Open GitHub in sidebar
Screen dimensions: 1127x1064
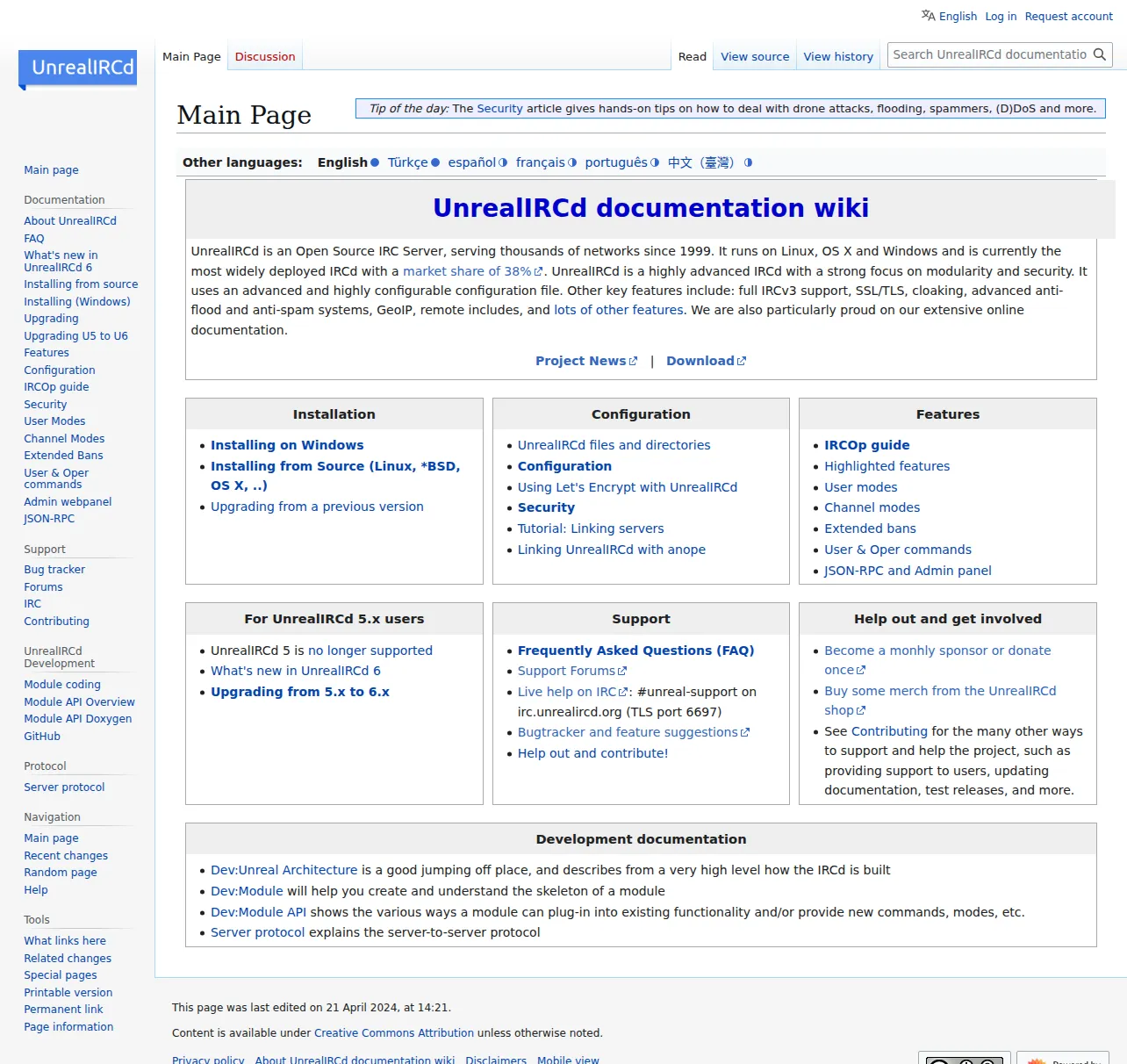[x=42, y=737]
